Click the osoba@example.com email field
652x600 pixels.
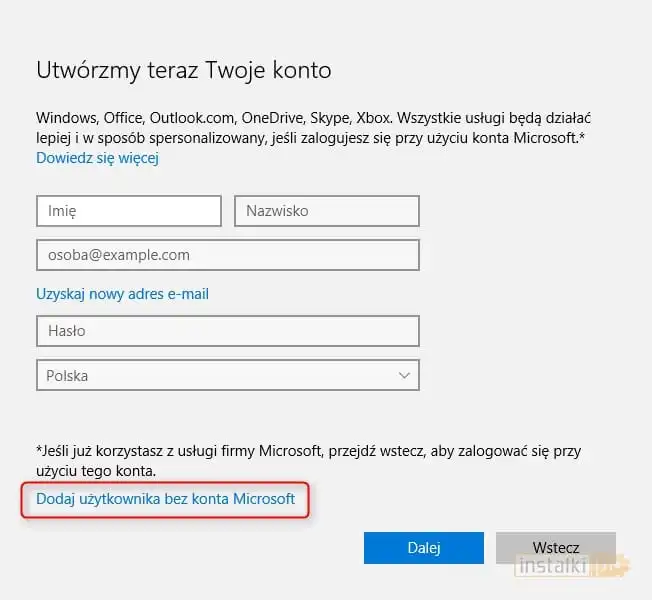pos(227,255)
